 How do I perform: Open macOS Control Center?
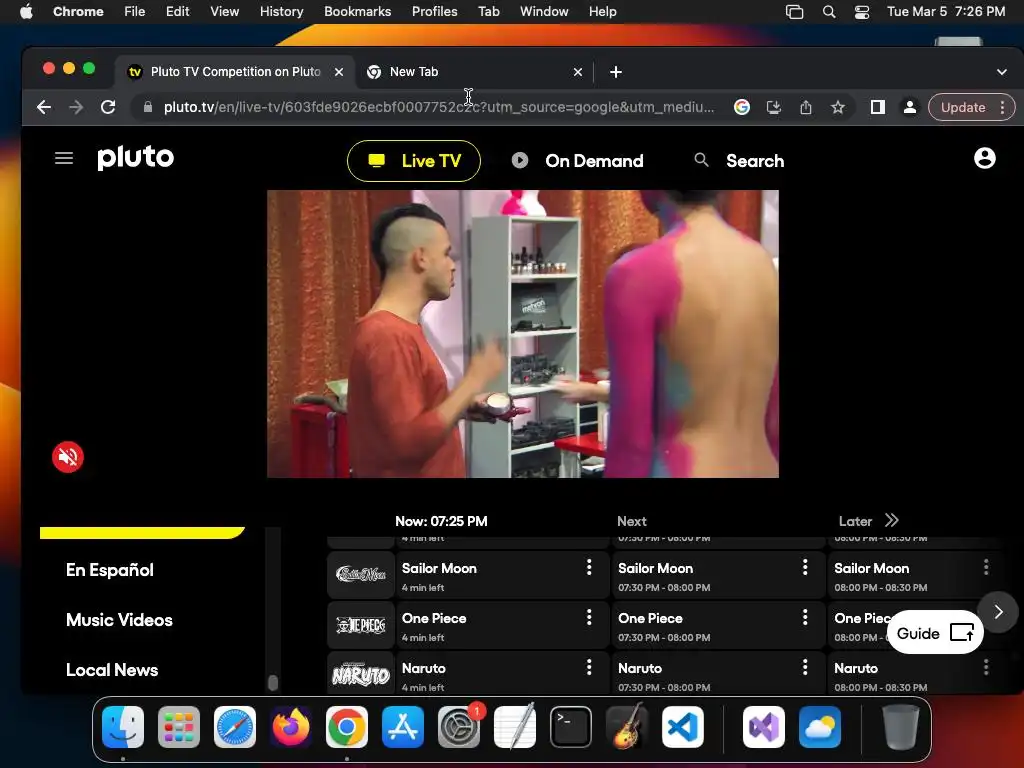(861, 12)
